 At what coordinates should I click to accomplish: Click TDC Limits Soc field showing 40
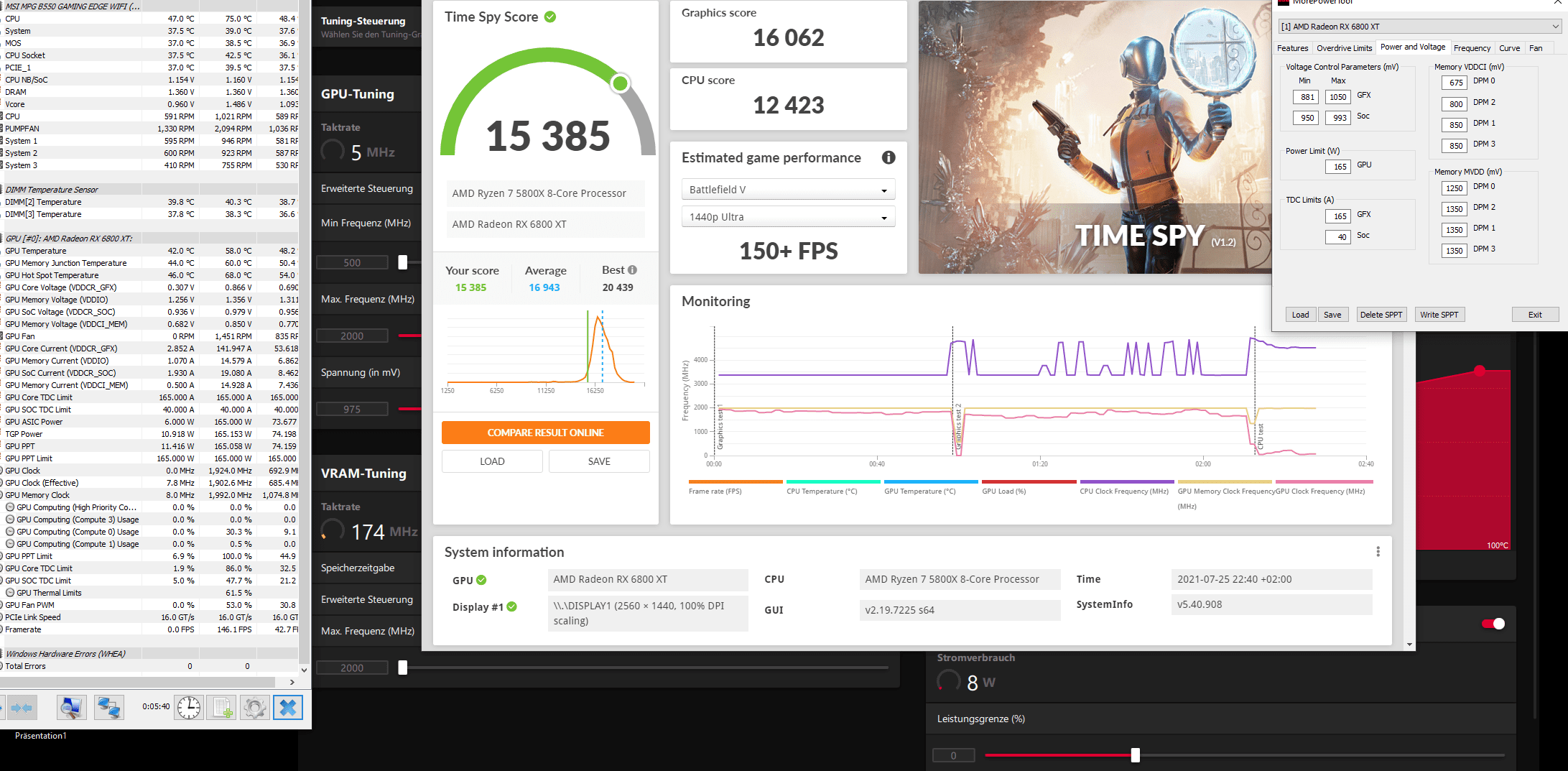(1337, 237)
